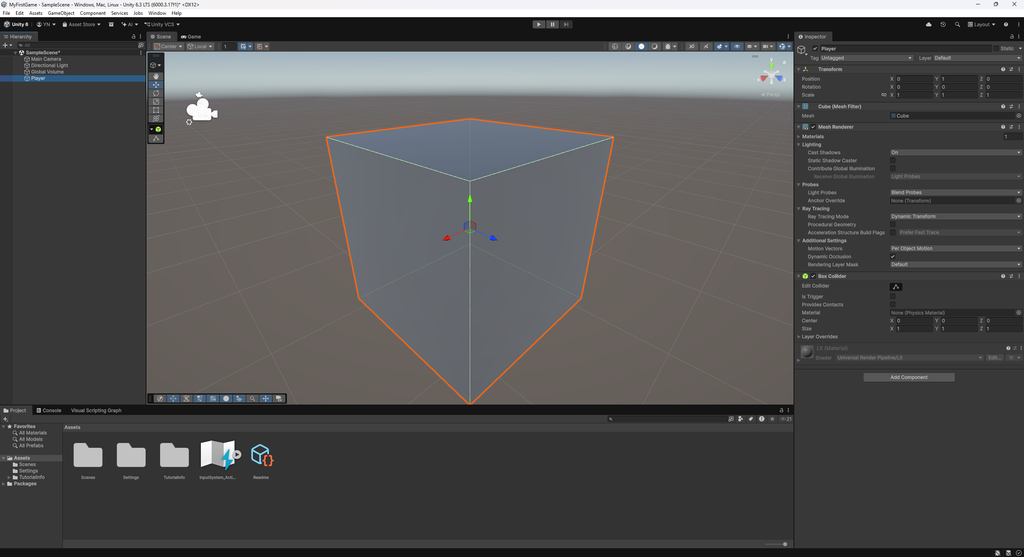Open the Local handle rotation dropdown
This screenshot has width=1024, height=557.
200,46
